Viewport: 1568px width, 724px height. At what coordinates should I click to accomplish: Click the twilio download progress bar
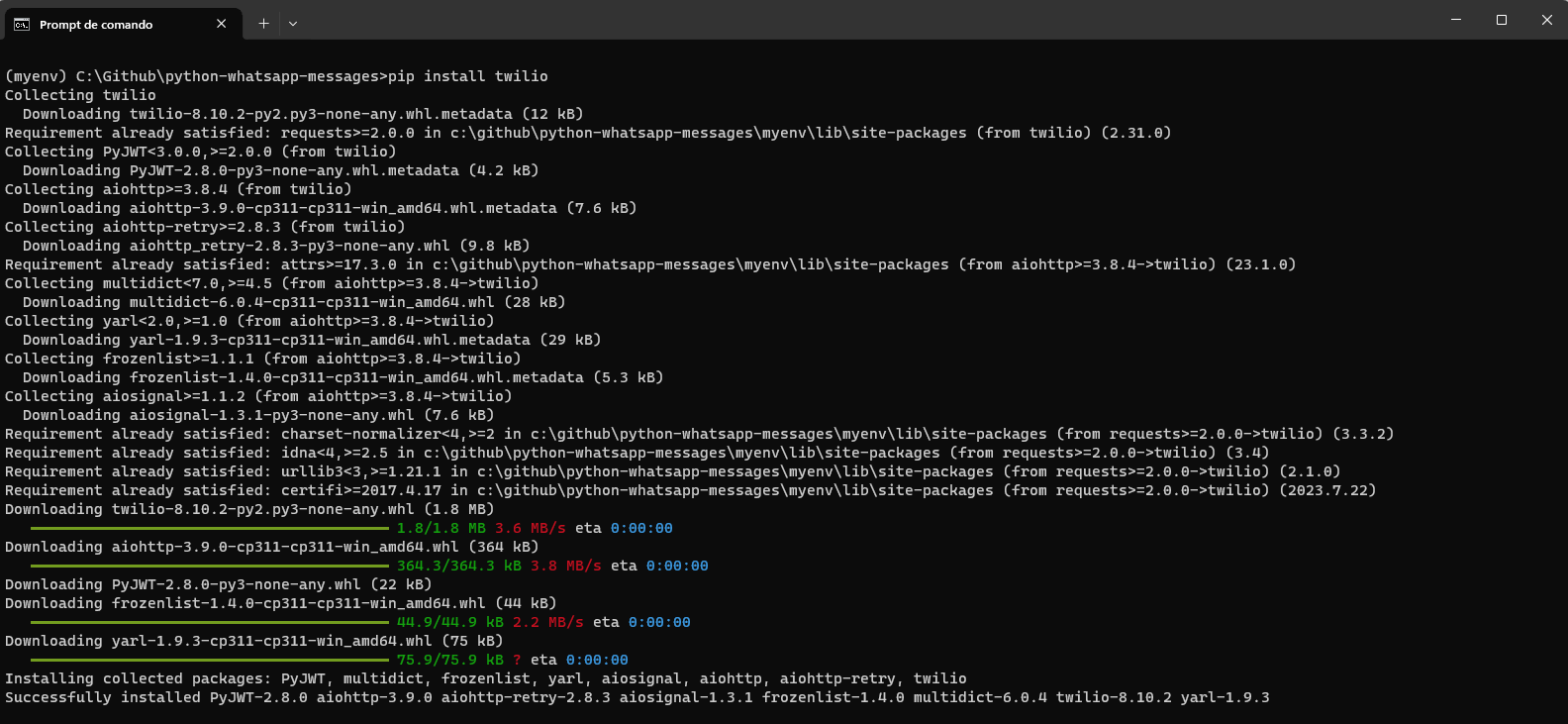208,528
